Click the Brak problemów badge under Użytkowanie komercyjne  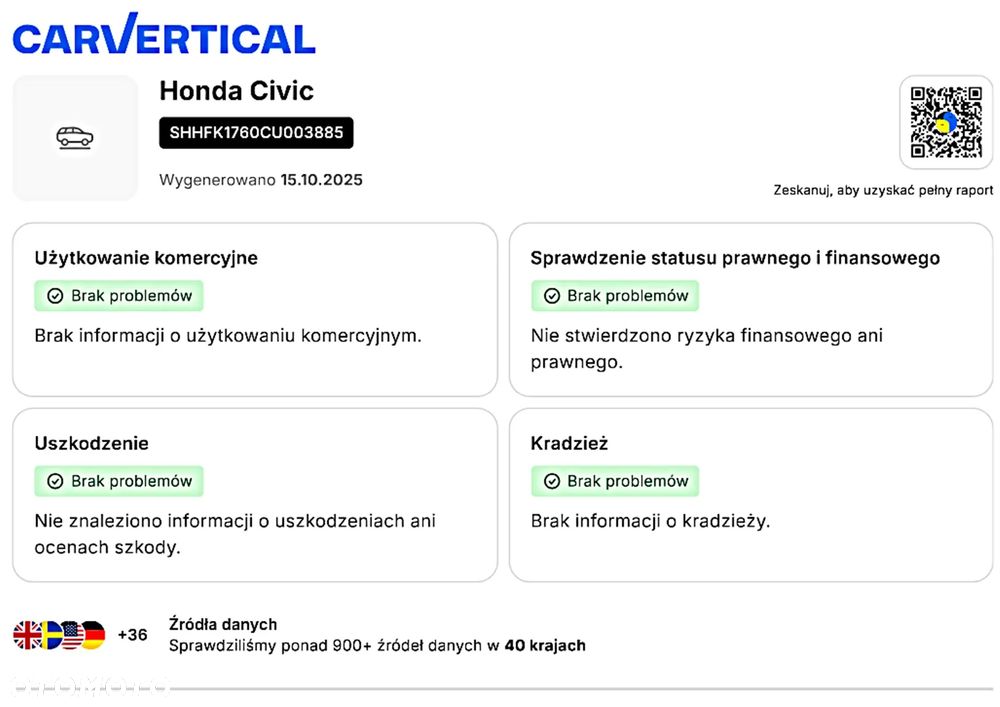(x=120, y=296)
